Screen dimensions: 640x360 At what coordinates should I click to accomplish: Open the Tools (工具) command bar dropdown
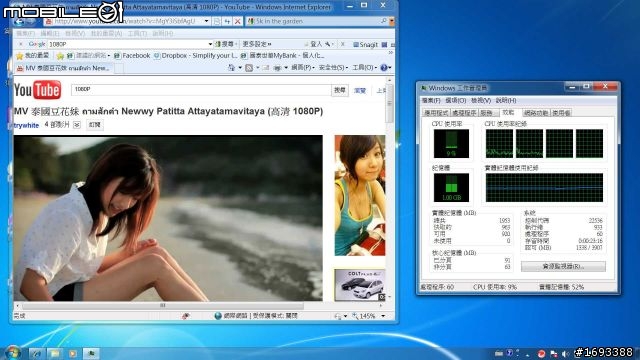point(364,68)
